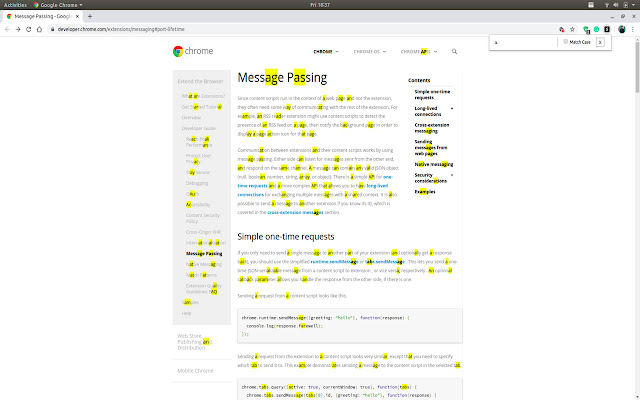Select Message Passing in the sidebar
The image size is (640, 400).
click(204, 253)
